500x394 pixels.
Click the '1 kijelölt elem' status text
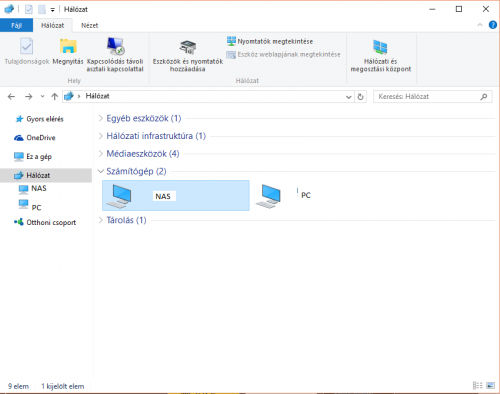63,386
